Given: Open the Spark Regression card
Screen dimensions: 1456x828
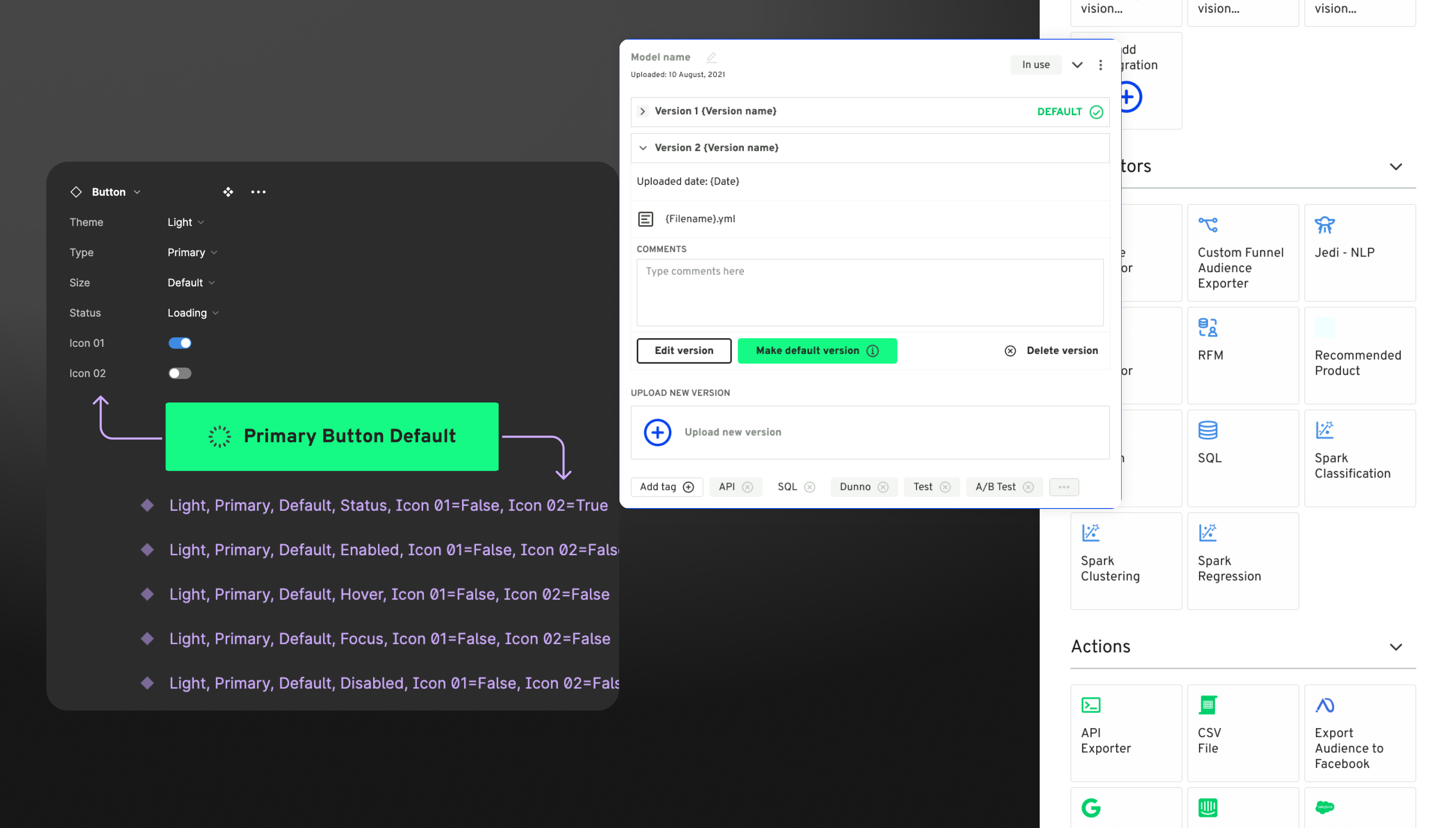Looking at the screenshot, I should 1243,561.
